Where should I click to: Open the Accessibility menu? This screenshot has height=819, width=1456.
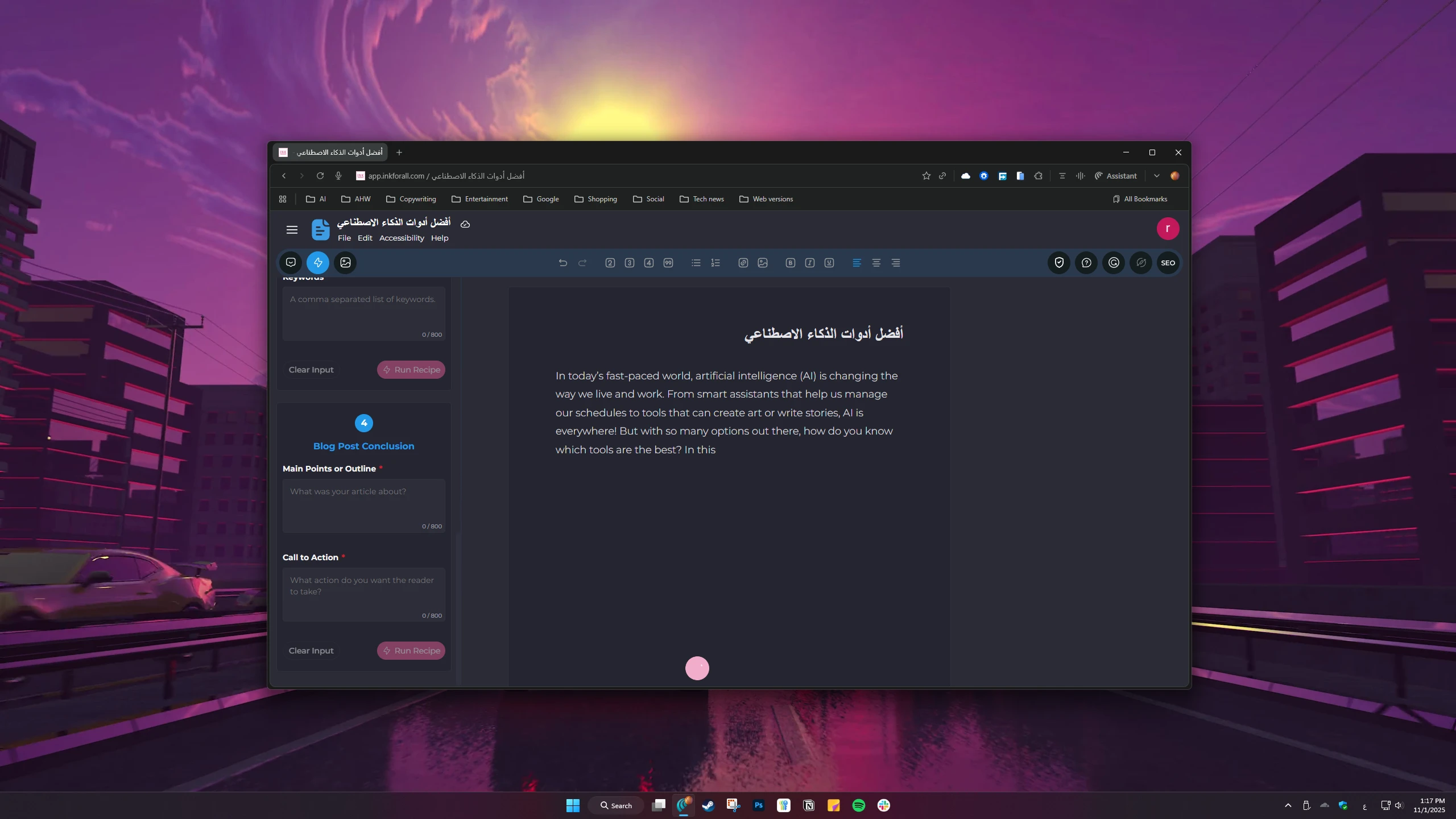click(x=402, y=238)
